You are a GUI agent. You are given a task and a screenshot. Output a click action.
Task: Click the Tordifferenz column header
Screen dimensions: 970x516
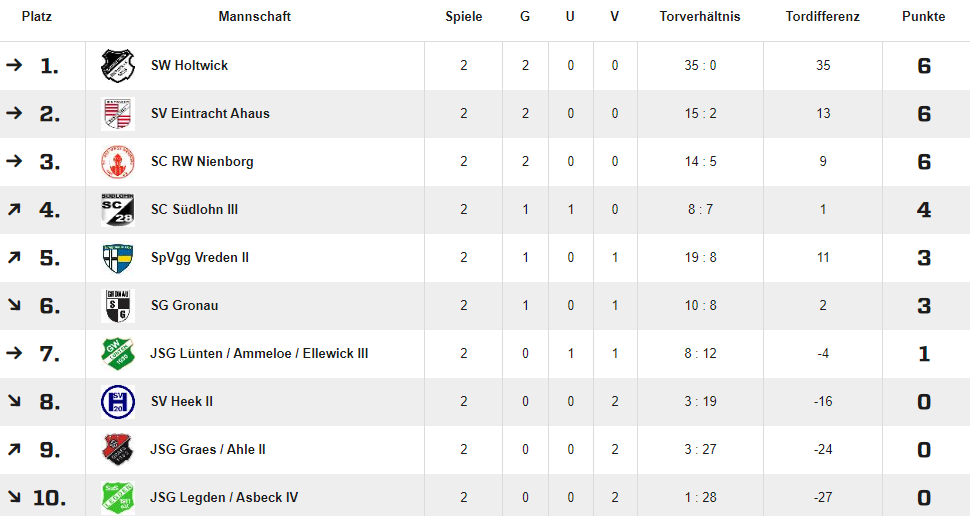tap(823, 17)
